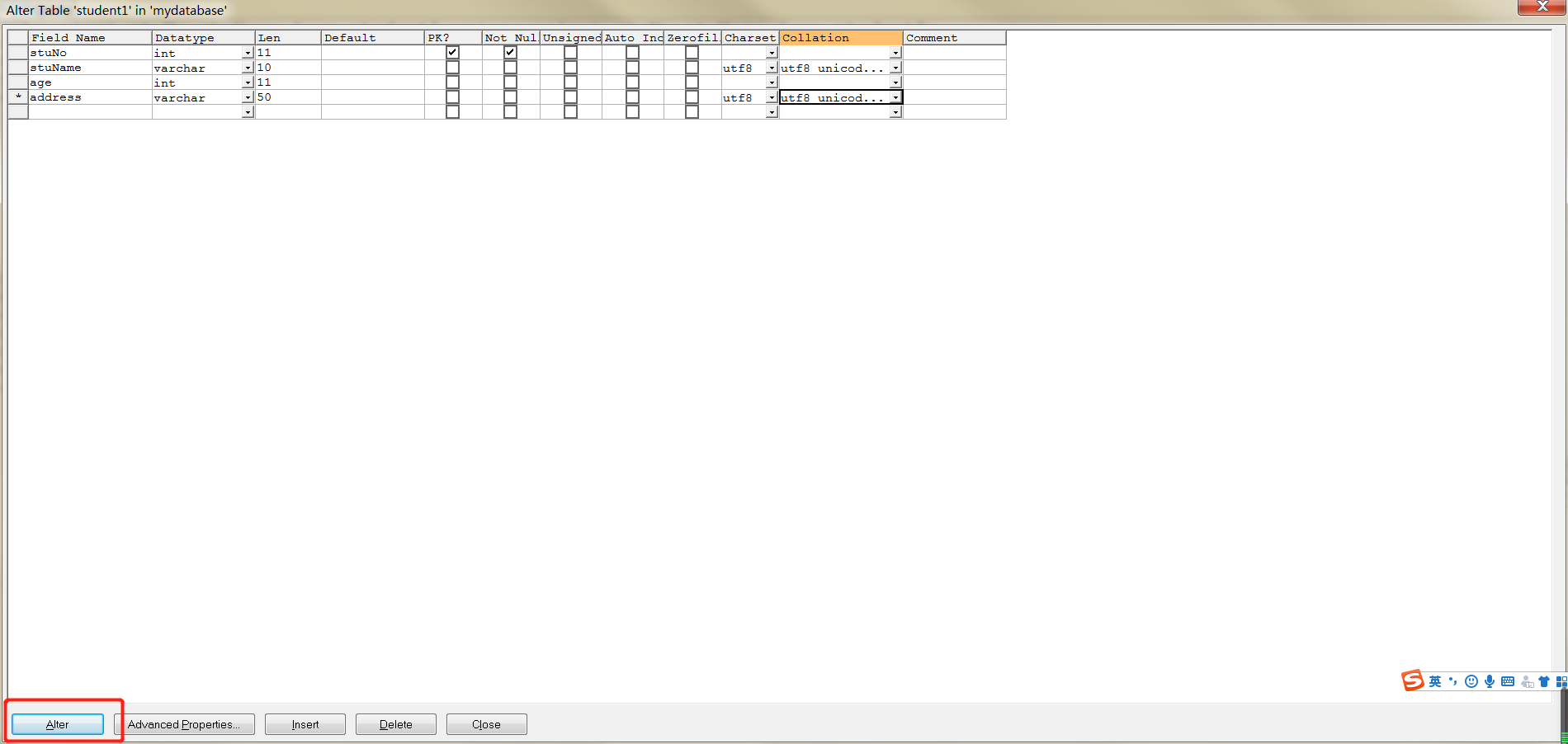Toggle punctuation mode icon on Sogou toolbar

point(1452,681)
